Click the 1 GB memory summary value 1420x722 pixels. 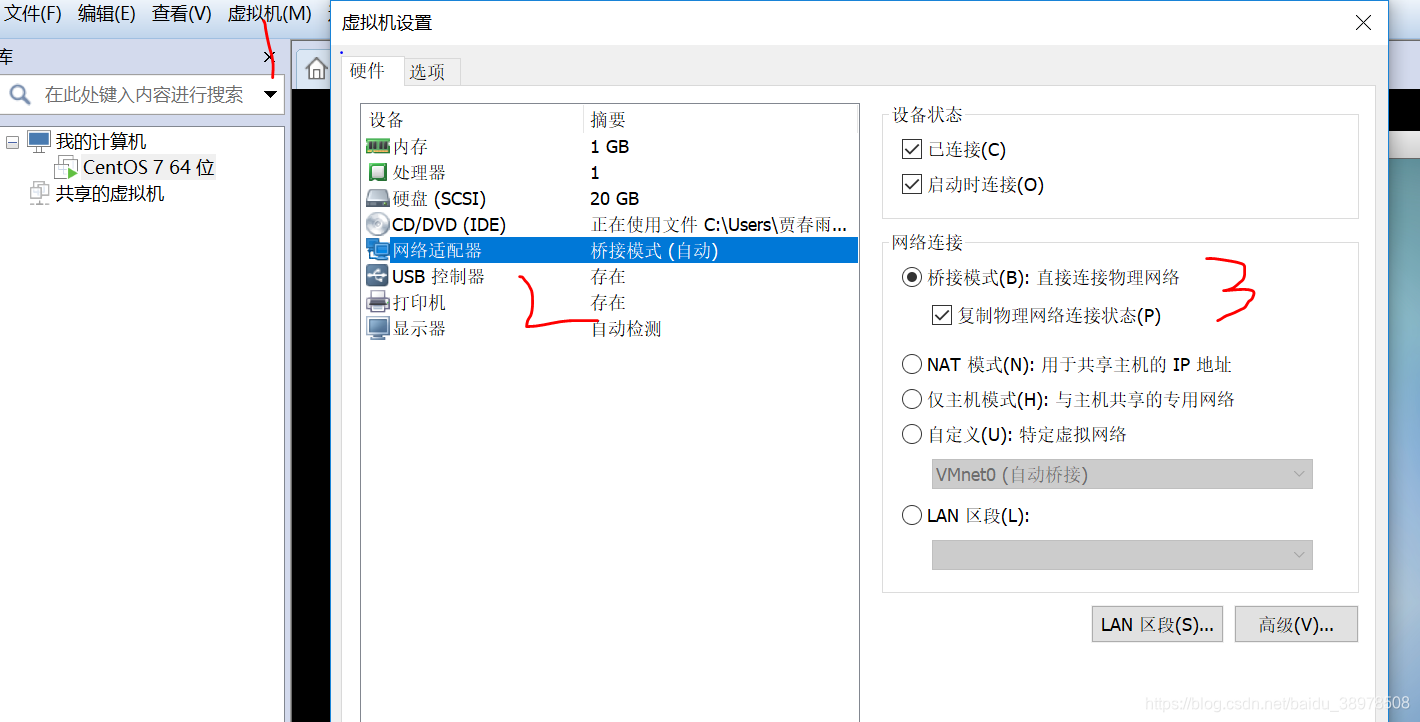610,147
